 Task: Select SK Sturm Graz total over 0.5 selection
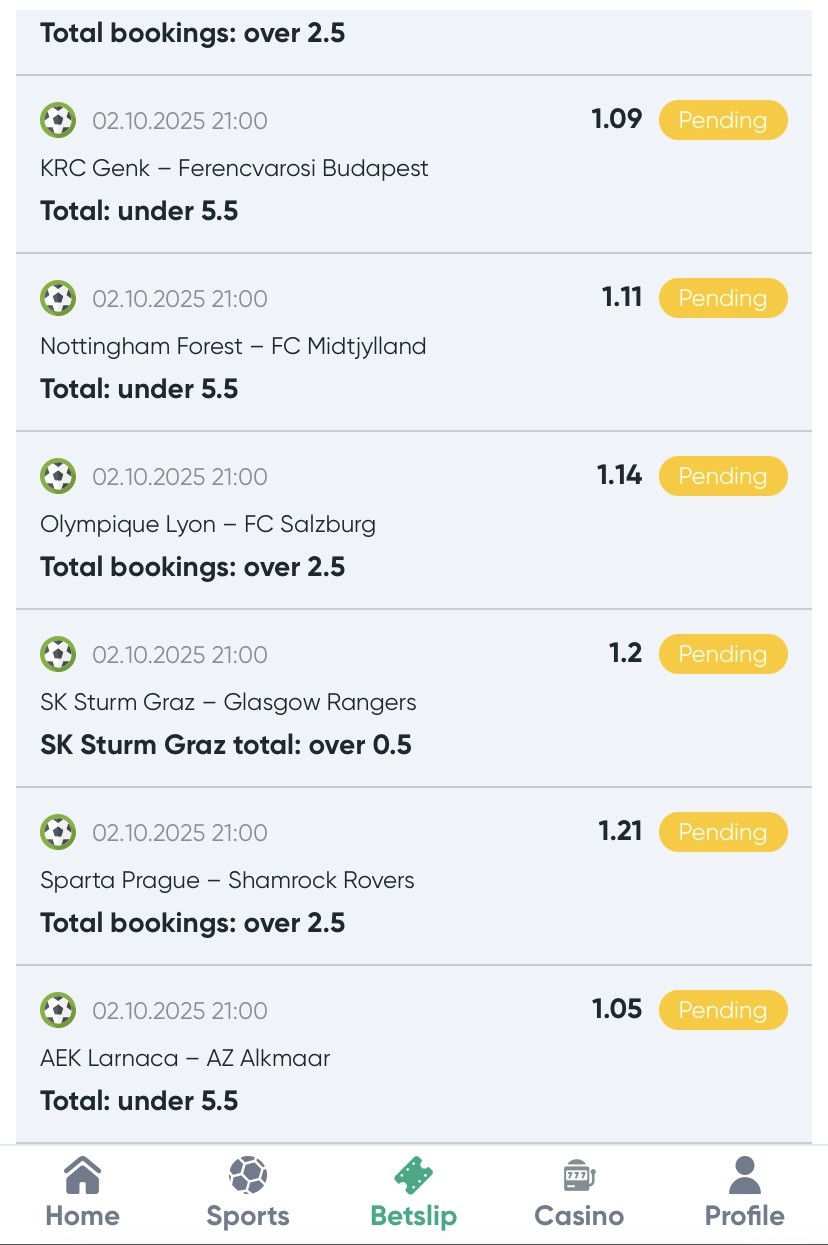[x=226, y=745]
